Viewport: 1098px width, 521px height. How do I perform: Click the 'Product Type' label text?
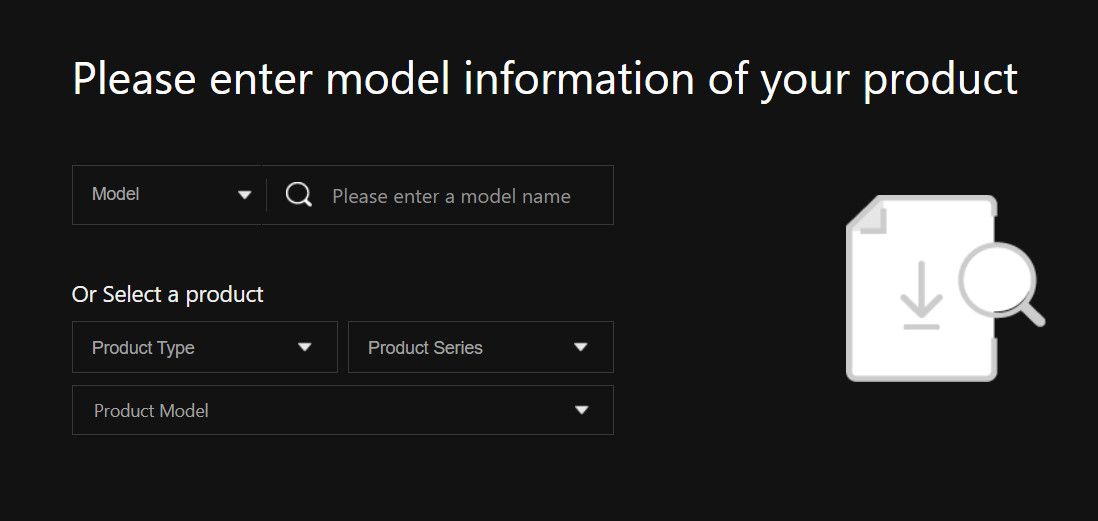coord(143,348)
